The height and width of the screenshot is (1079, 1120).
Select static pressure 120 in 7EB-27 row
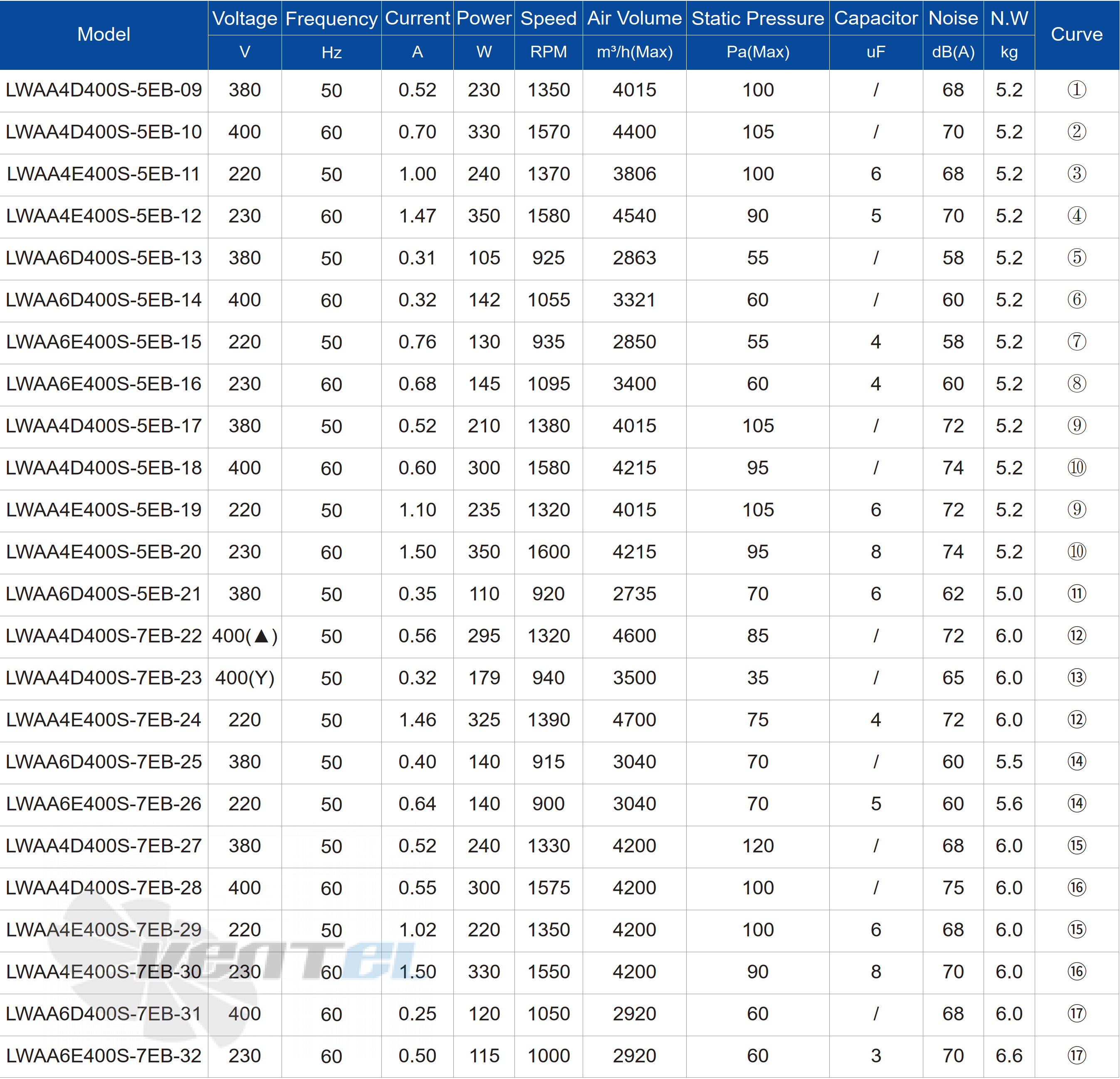click(758, 846)
